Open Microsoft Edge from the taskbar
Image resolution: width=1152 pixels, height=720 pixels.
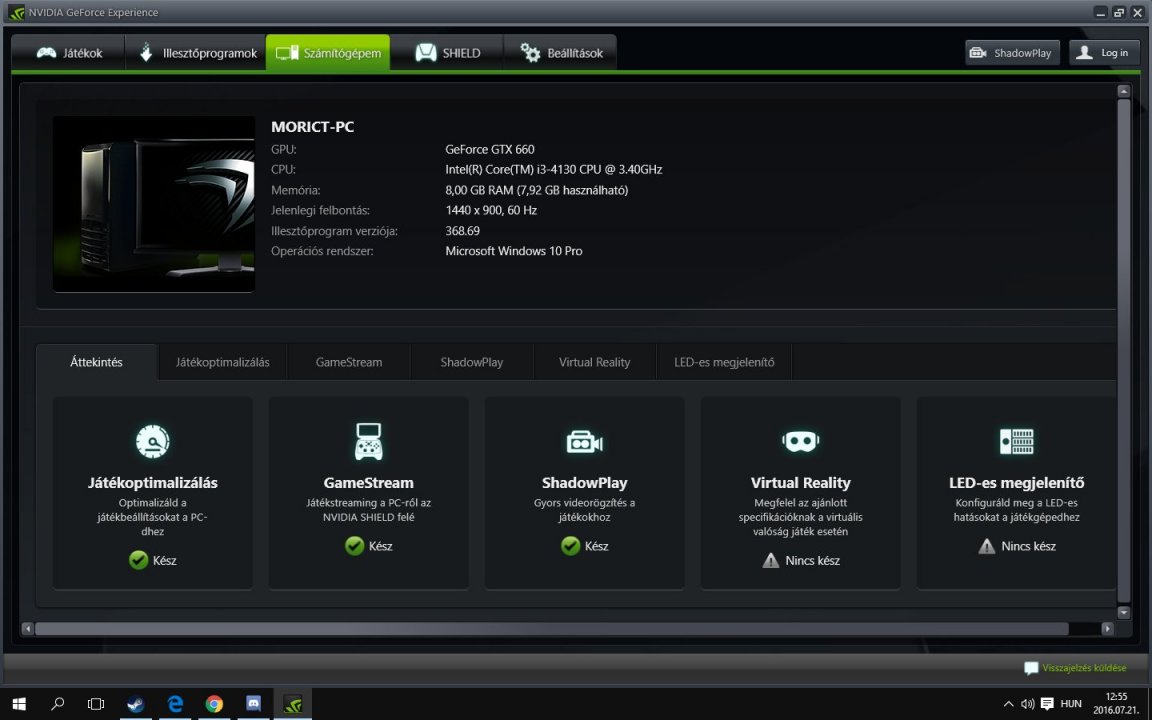pyautogui.click(x=175, y=704)
